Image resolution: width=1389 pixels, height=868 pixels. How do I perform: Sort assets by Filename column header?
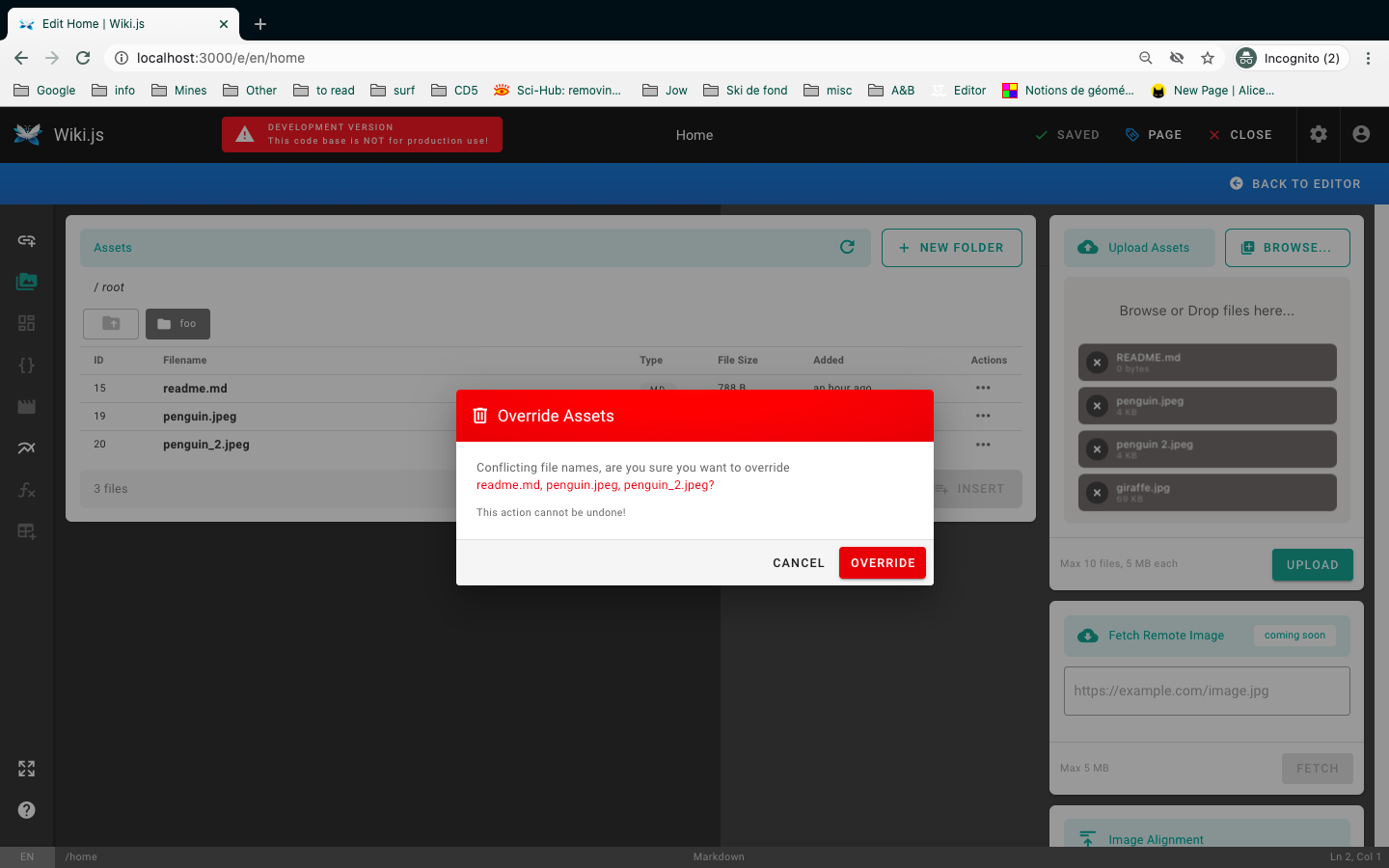click(x=184, y=361)
